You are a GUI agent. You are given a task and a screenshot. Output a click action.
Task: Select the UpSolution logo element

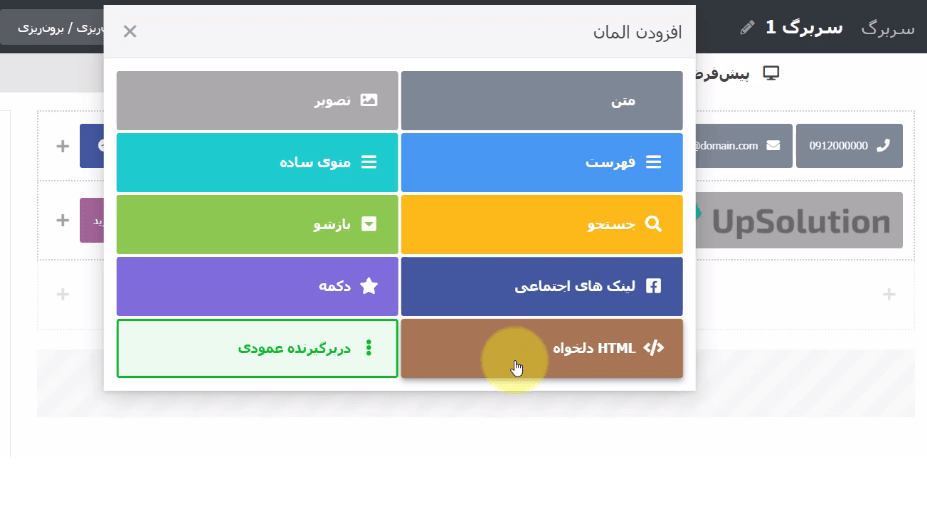[799, 220]
